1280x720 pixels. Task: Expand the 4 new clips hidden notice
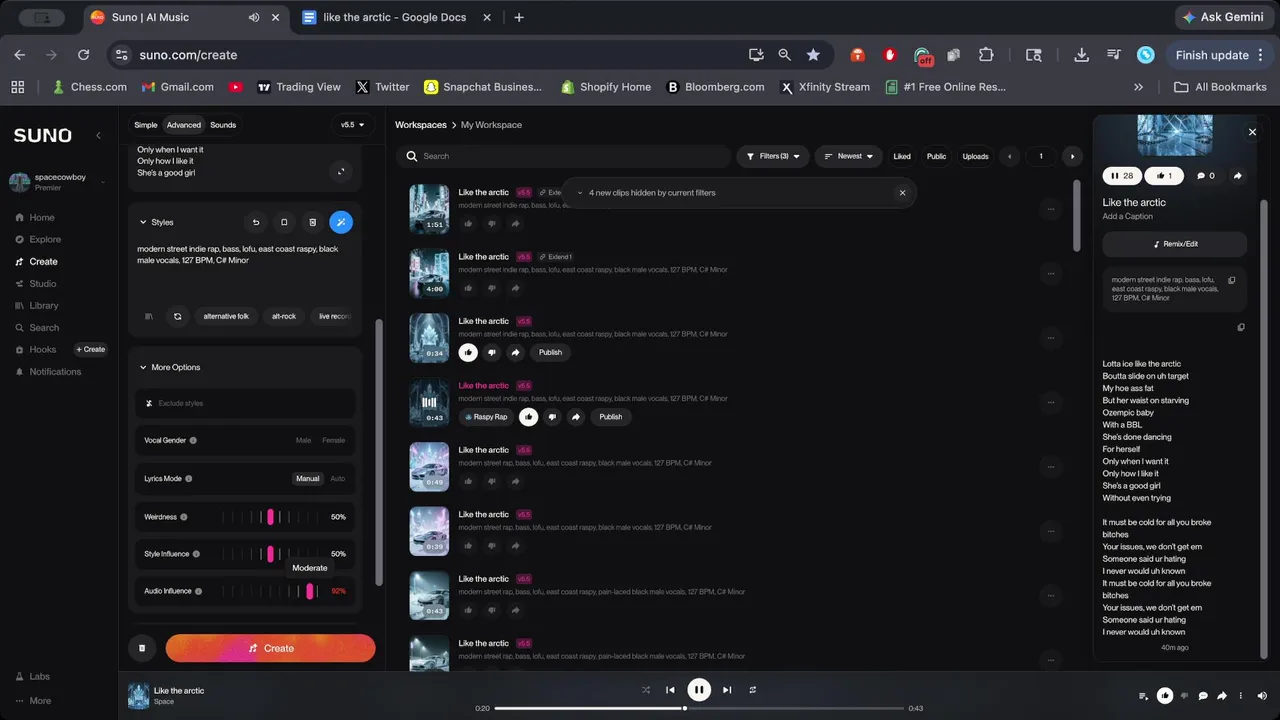click(580, 193)
